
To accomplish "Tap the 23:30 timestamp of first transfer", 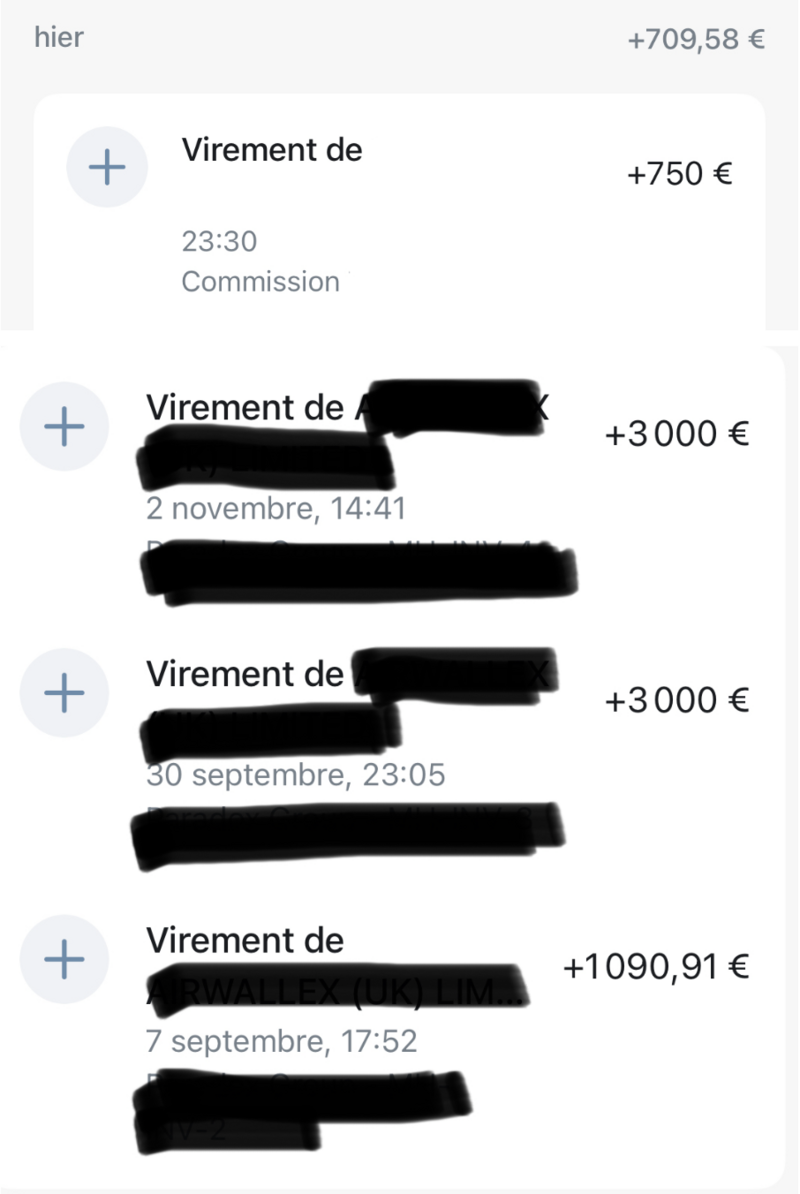I will pyautogui.click(x=219, y=241).
